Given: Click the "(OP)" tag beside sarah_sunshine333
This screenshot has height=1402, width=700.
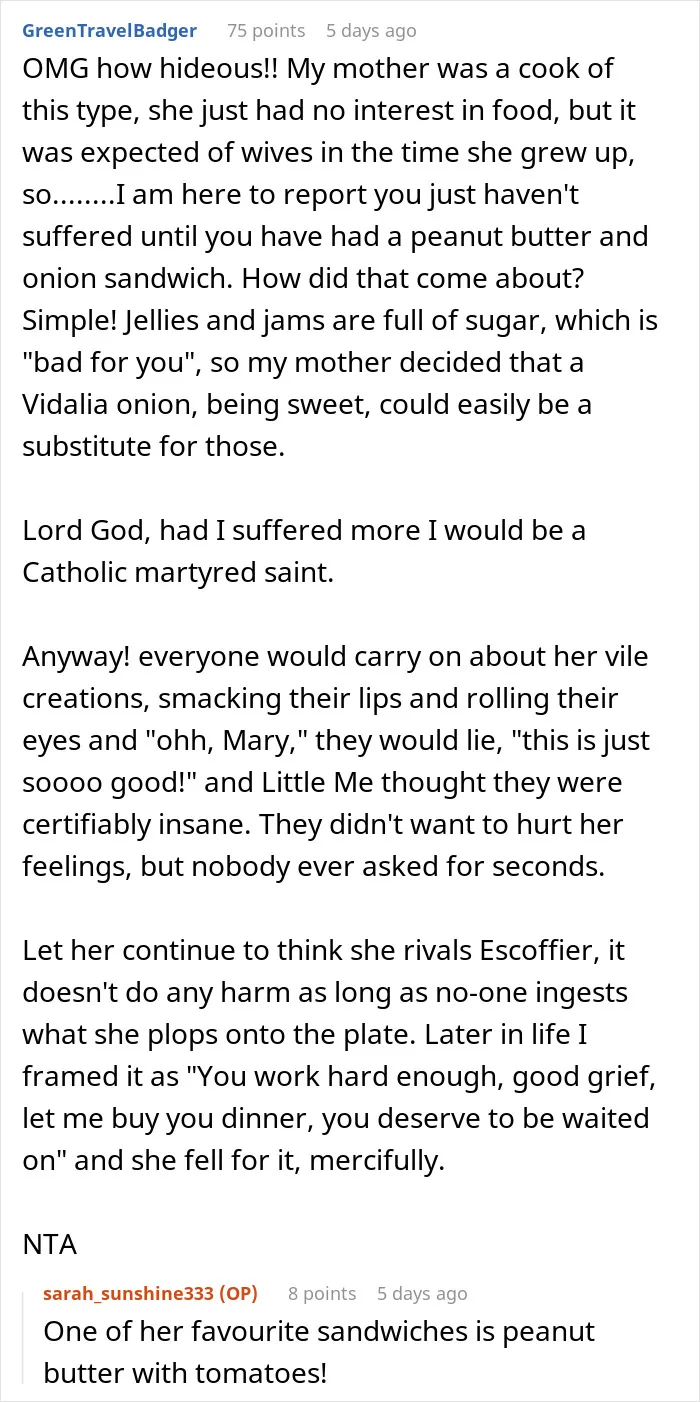Looking at the screenshot, I should click(x=237, y=1293).
